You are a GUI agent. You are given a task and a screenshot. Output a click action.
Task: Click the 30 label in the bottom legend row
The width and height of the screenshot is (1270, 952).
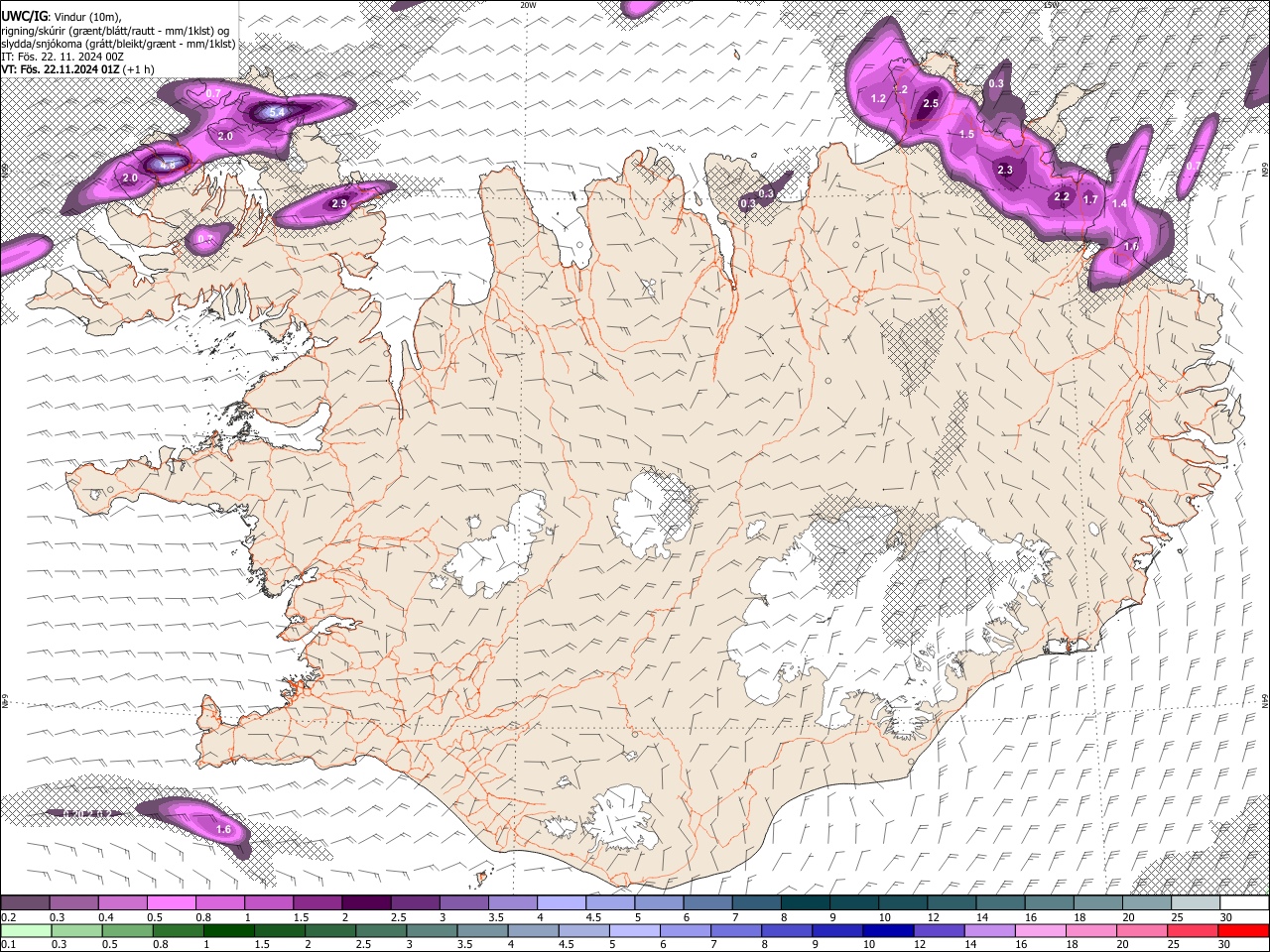[x=1226, y=944]
